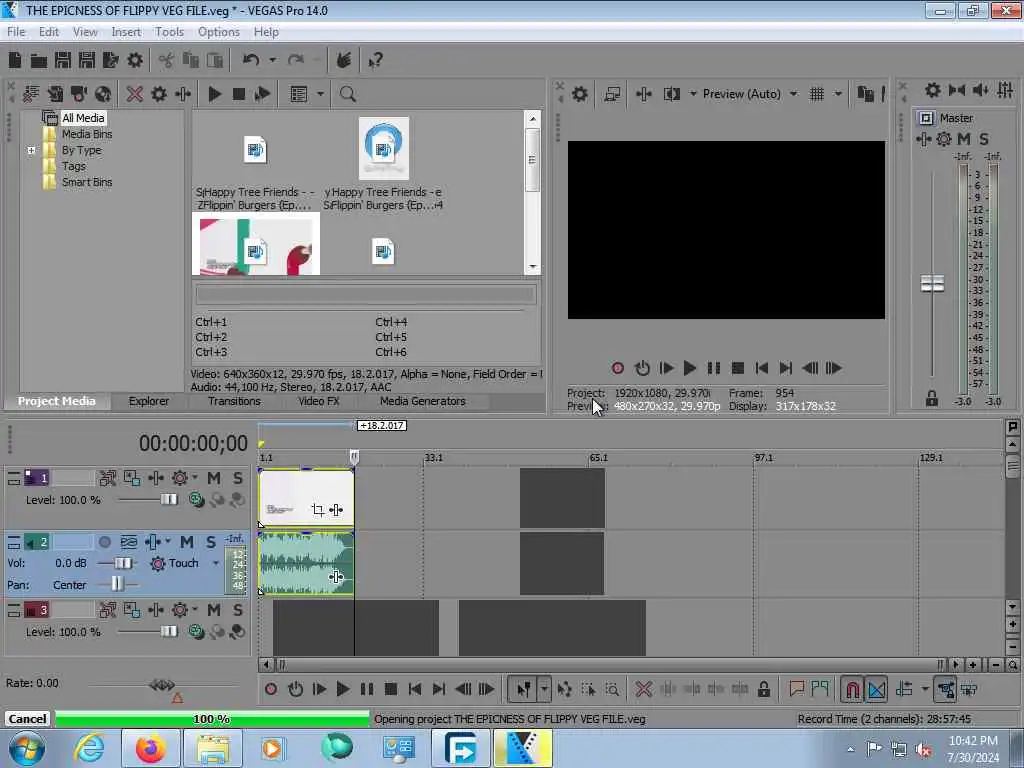Image resolution: width=1024 pixels, height=768 pixels.
Task: Import media using Project Media toolbar icon
Action: (x=31, y=94)
